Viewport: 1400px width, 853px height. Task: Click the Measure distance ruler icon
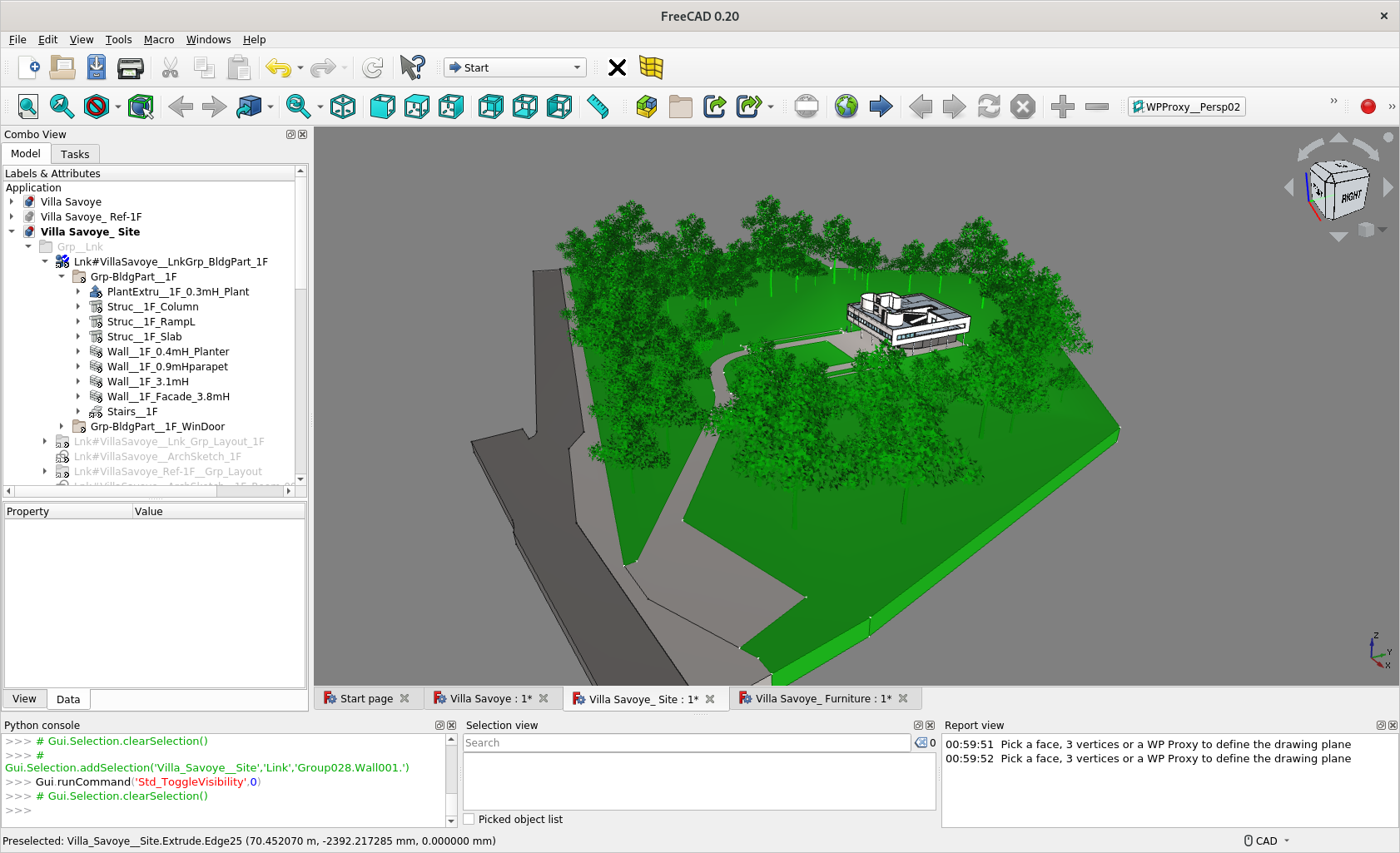[598, 107]
